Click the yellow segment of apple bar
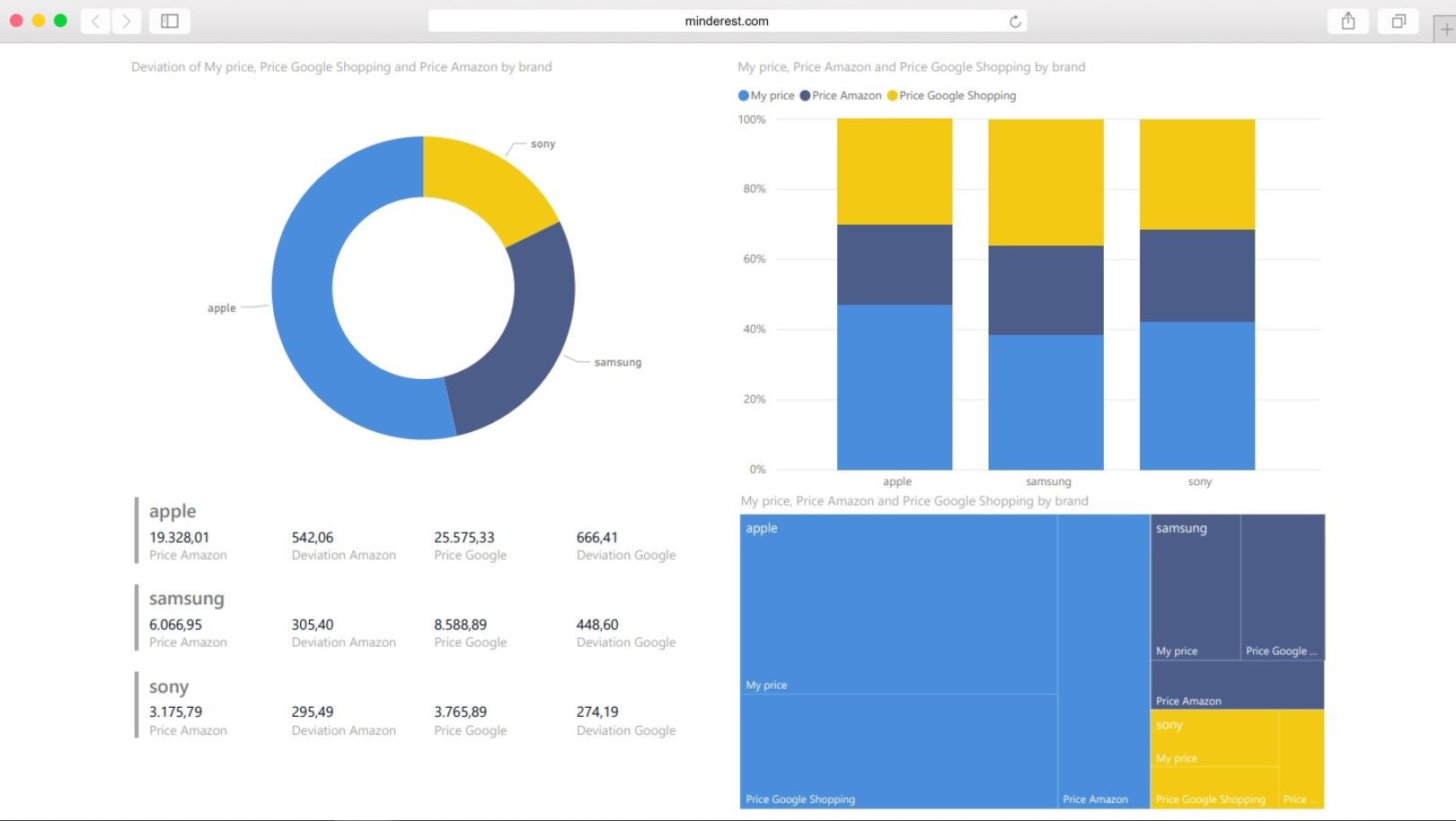The image size is (1456, 821). tap(895, 172)
